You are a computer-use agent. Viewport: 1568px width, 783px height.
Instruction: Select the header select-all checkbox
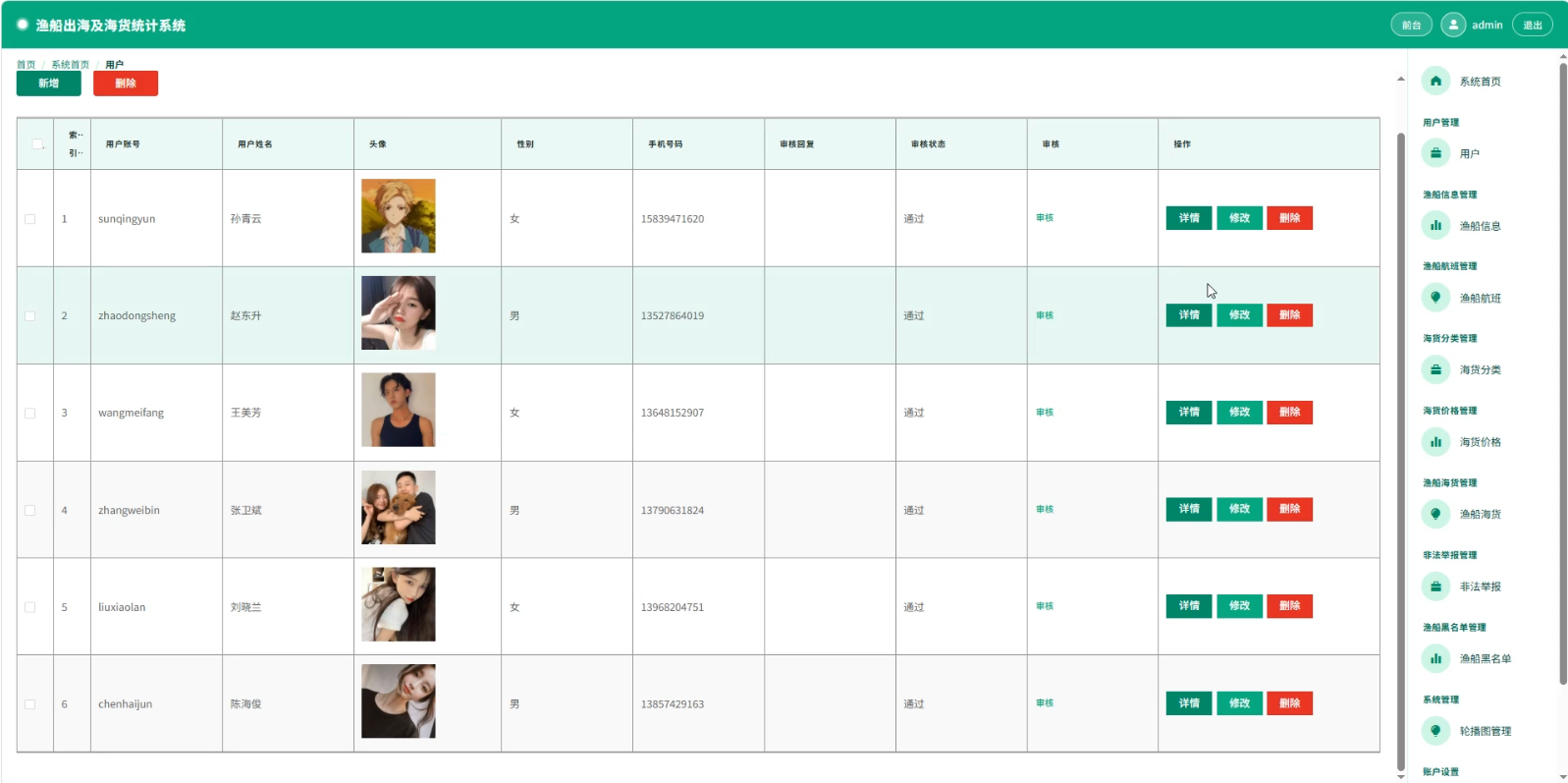click(37, 144)
